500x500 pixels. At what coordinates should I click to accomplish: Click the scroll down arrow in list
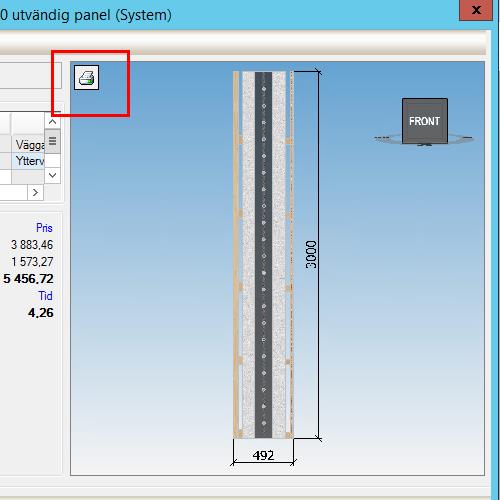coord(52,175)
